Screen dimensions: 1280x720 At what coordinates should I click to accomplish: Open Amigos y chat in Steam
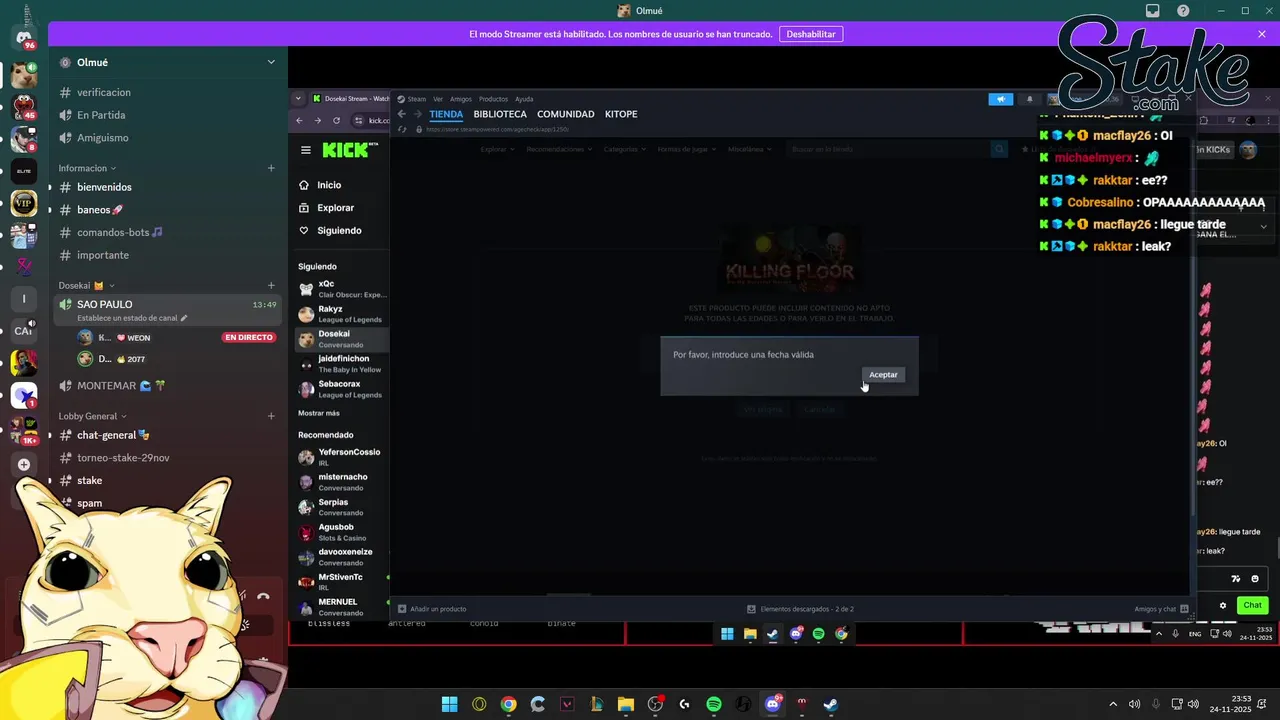(1161, 609)
